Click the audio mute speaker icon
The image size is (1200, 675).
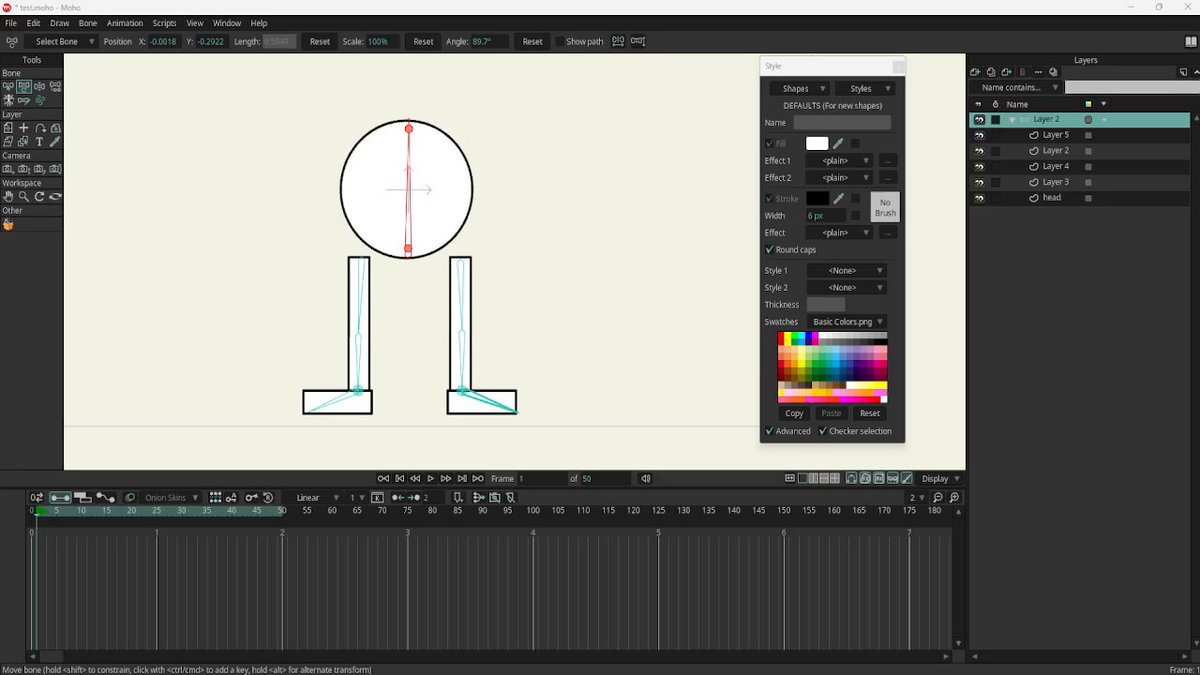pyautogui.click(x=646, y=479)
